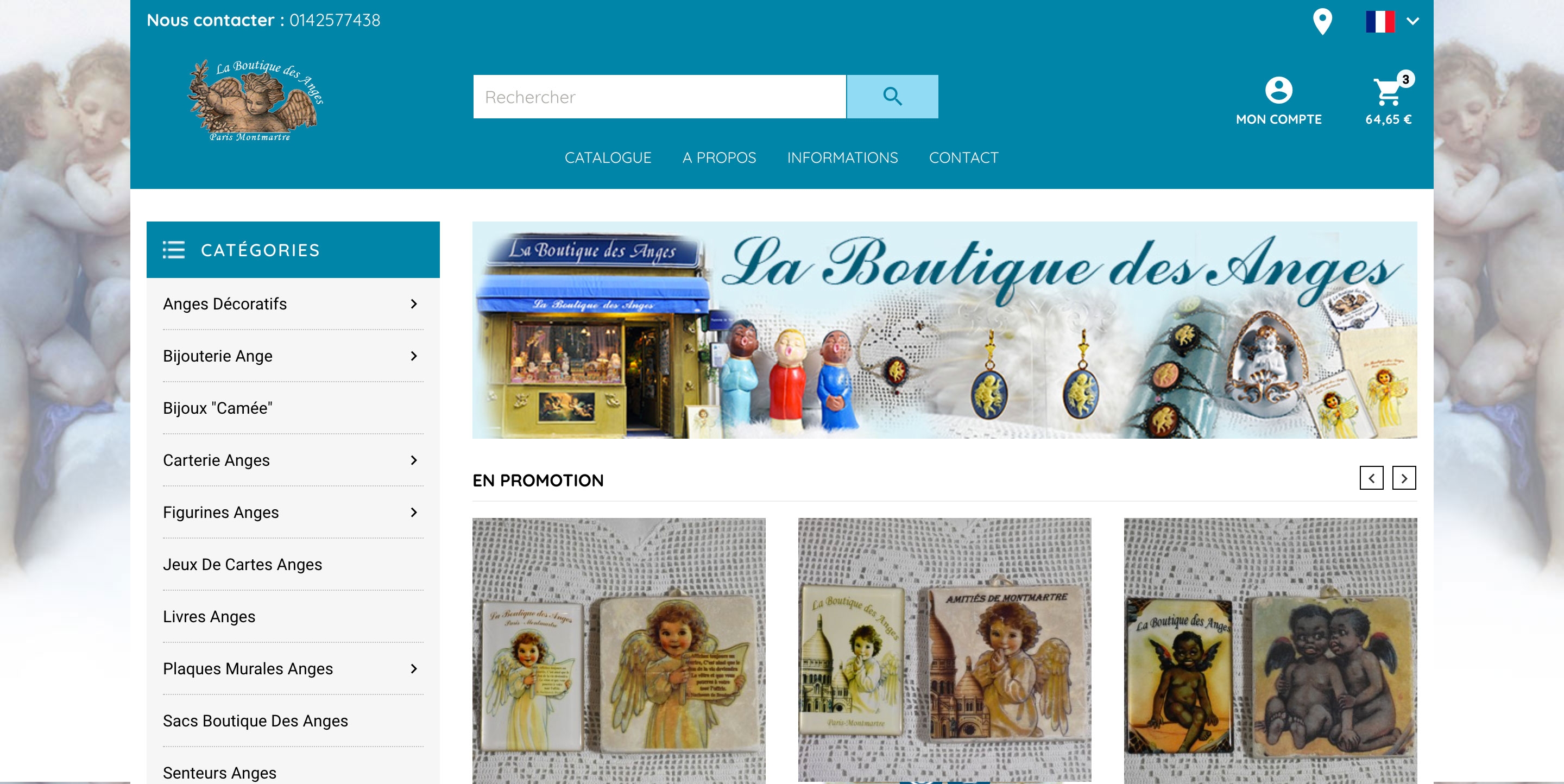Open Senteurs Anges category

click(x=219, y=773)
